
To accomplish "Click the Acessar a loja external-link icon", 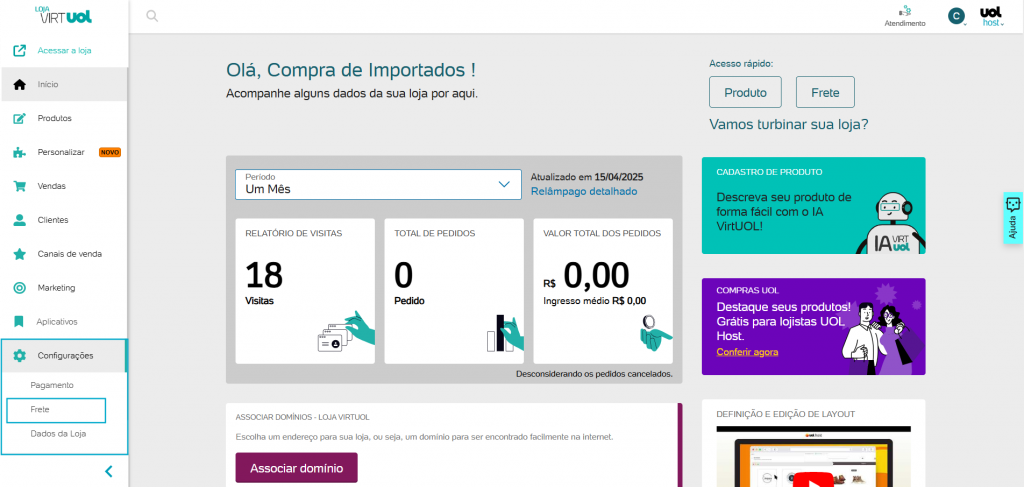I will 20,50.
